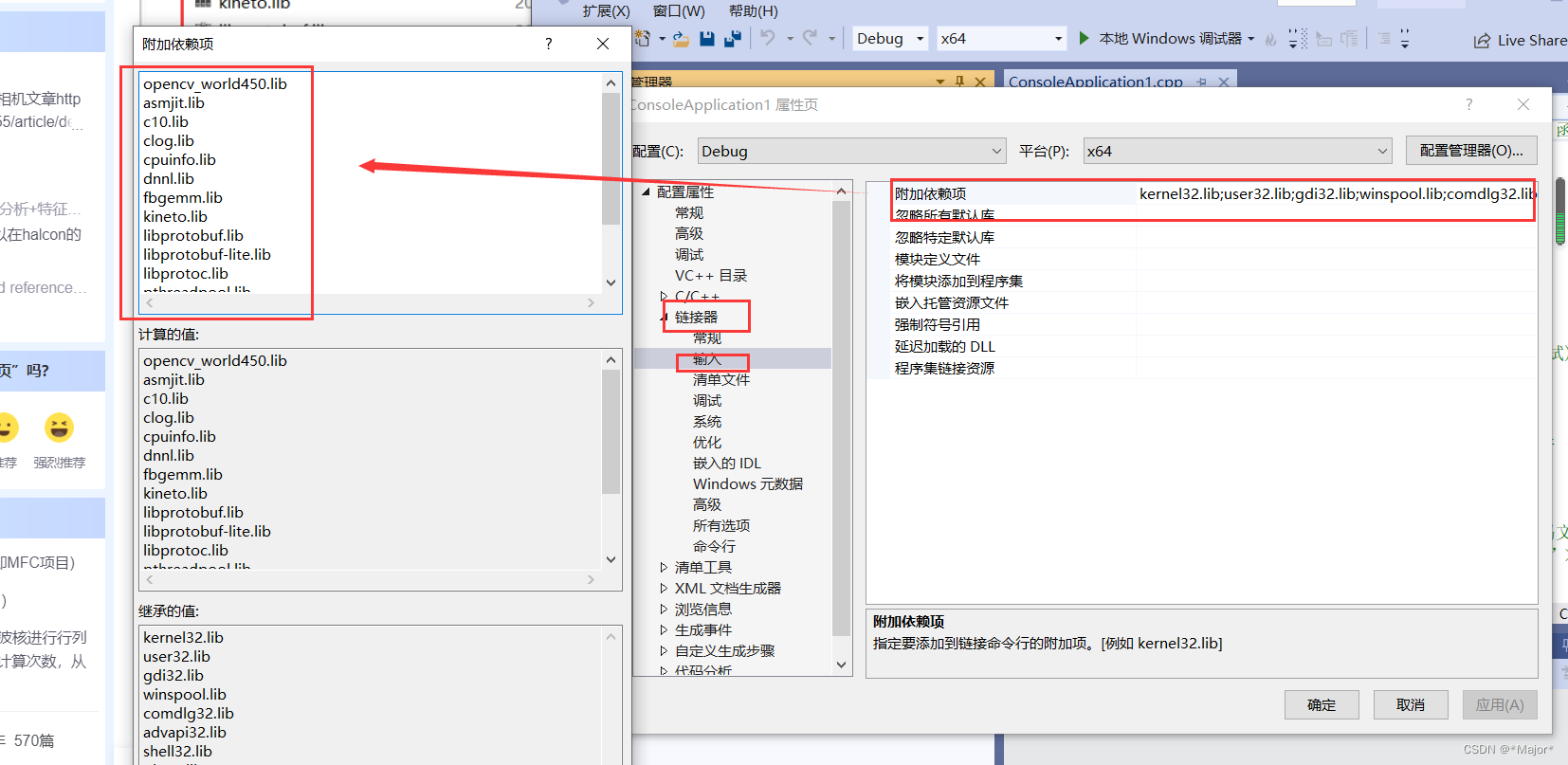This screenshot has height=765, width=1568.
Task: Pin the ConsoleApplication1.cpp tab
Action: coord(1202,82)
